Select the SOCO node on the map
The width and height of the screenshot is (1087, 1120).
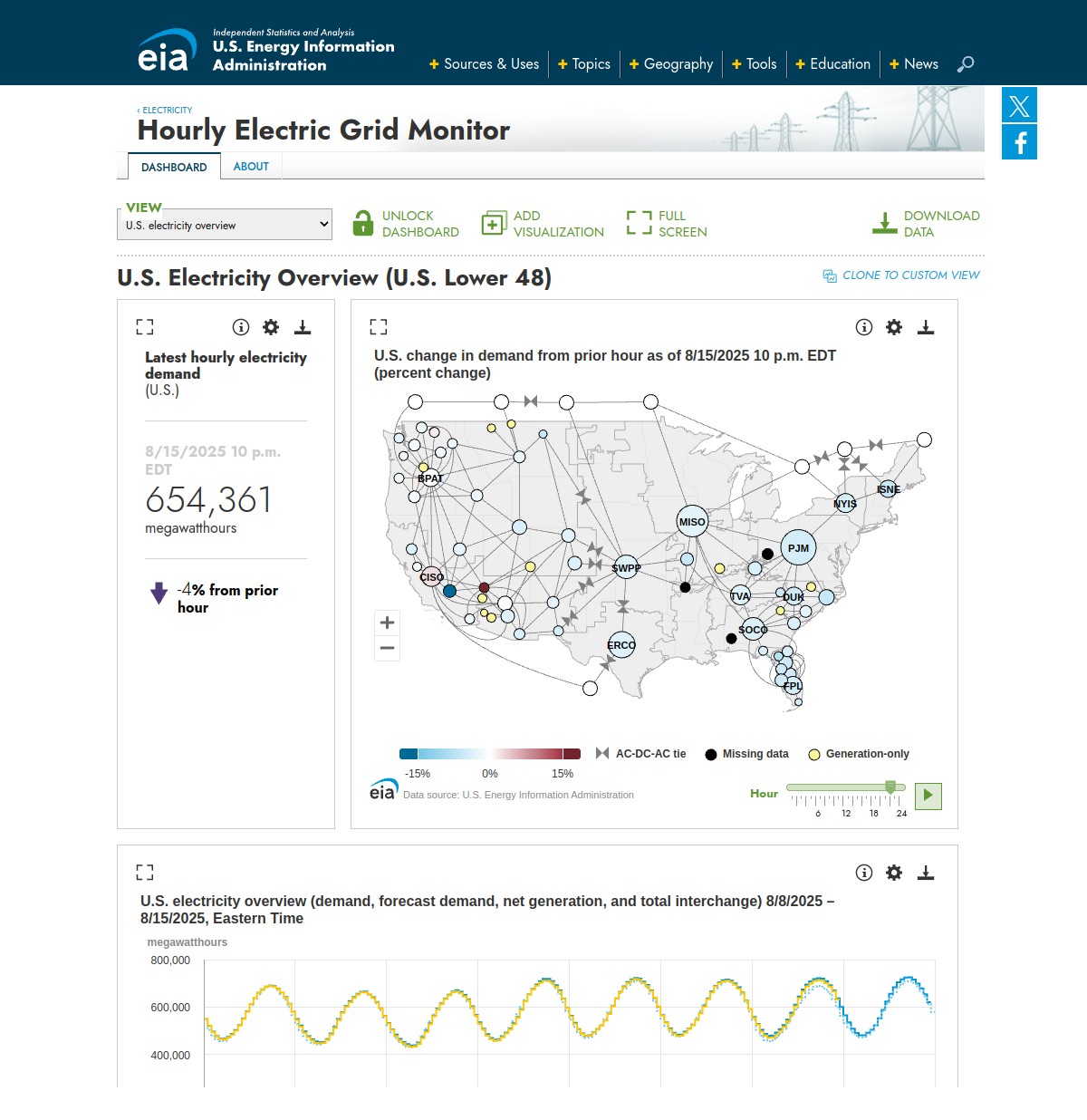(x=753, y=629)
